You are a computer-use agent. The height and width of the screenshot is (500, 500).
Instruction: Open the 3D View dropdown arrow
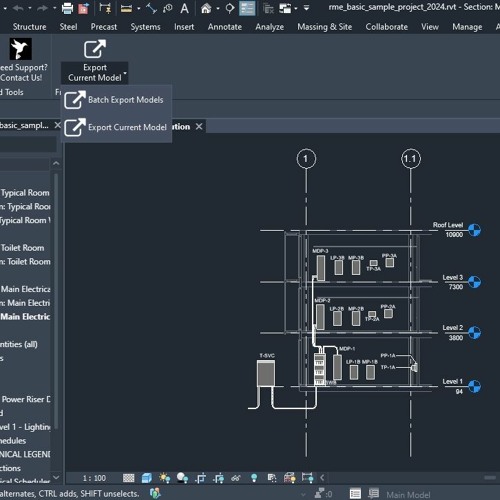click(218, 8)
